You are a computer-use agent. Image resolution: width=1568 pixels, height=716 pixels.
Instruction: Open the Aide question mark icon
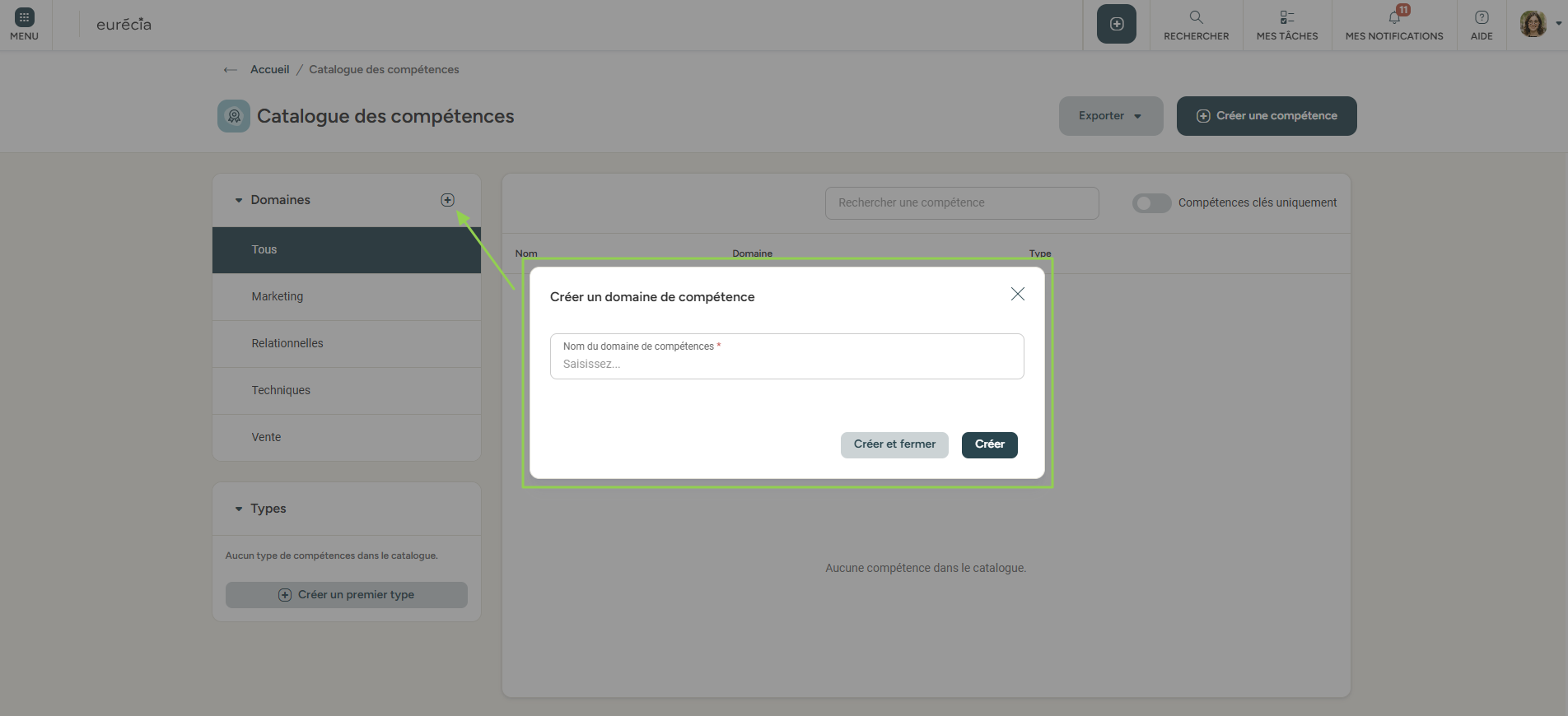[1481, 17]
